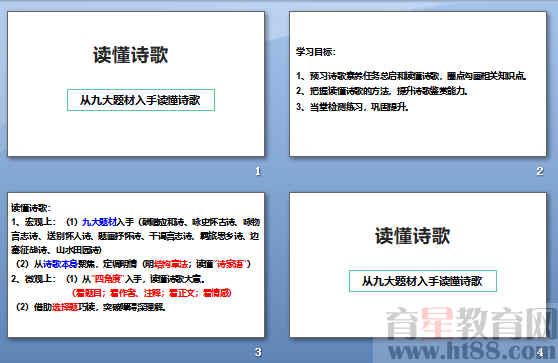Click the 读懂诗歌 title on slide 1
558x363 pixels.
[131, 55]
